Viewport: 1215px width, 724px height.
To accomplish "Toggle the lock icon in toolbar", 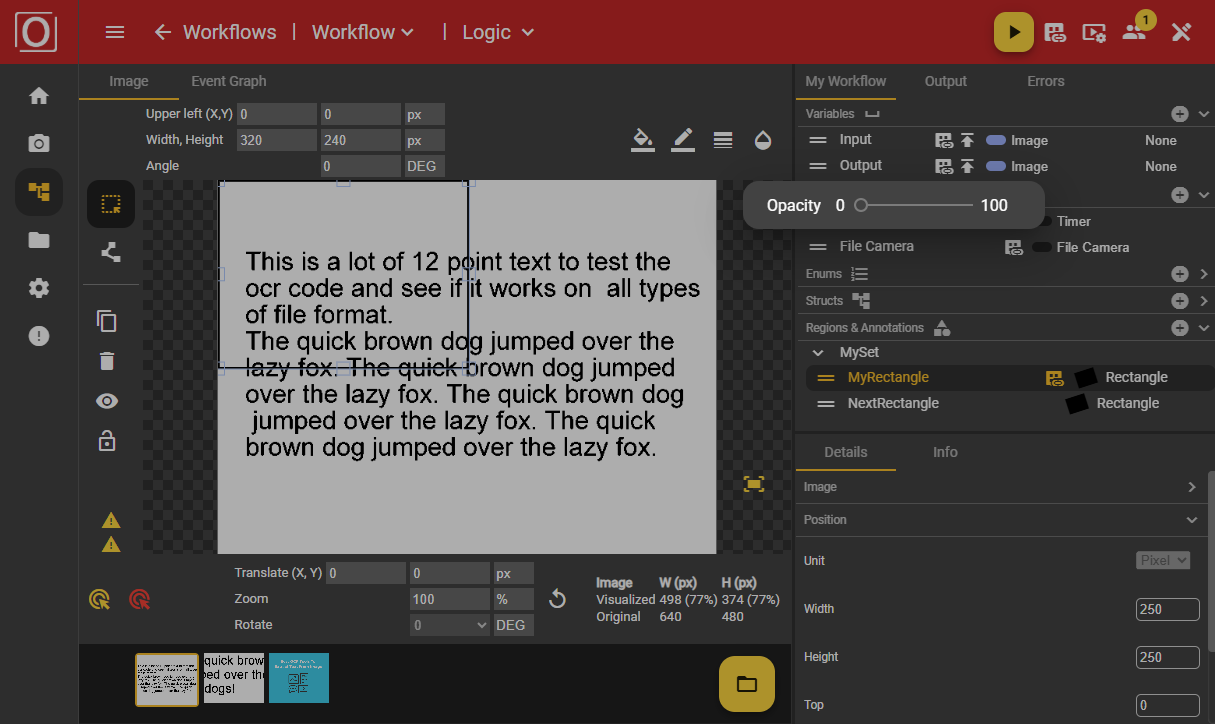I will pos(107,440).
